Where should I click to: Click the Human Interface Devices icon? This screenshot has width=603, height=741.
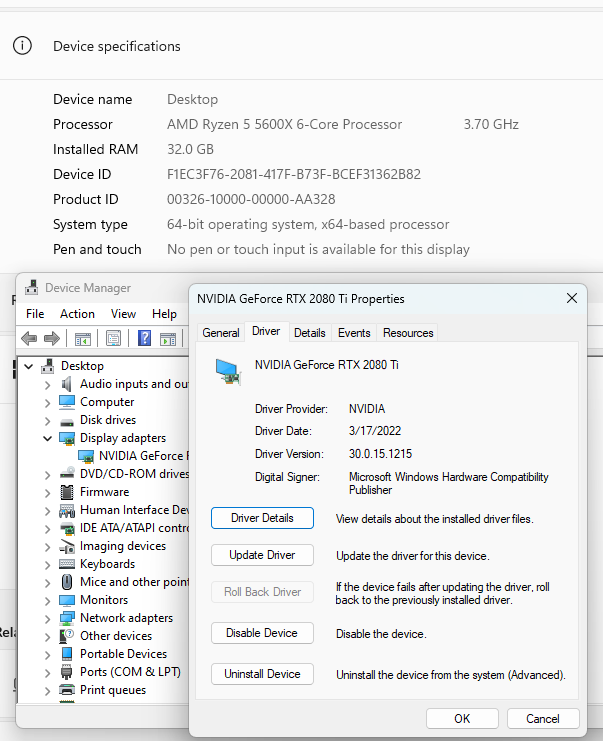(x=67, y=510)
